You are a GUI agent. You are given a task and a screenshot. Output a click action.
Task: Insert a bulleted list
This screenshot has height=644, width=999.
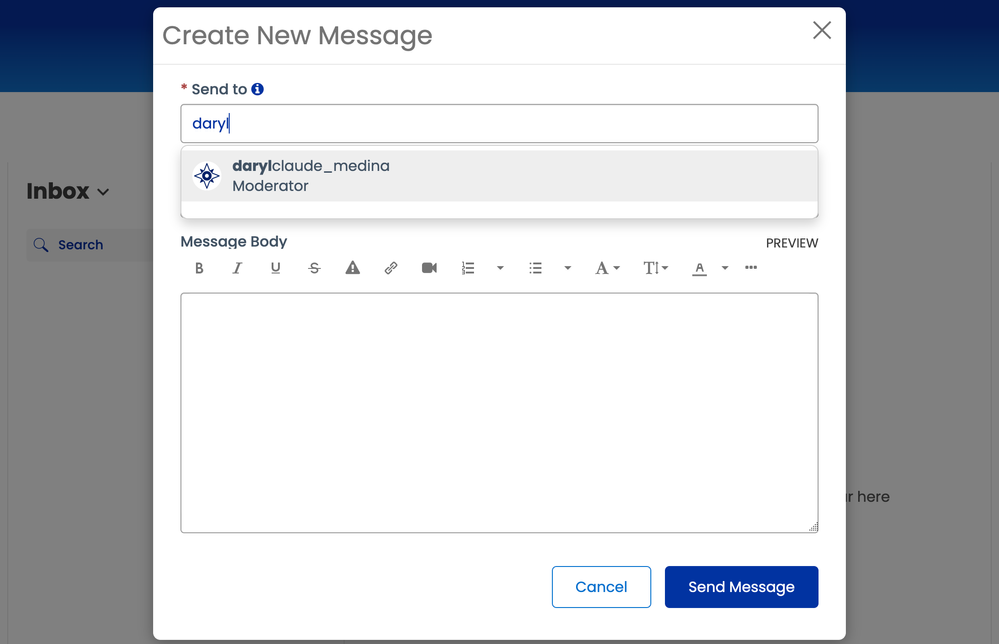coord(536,268)
